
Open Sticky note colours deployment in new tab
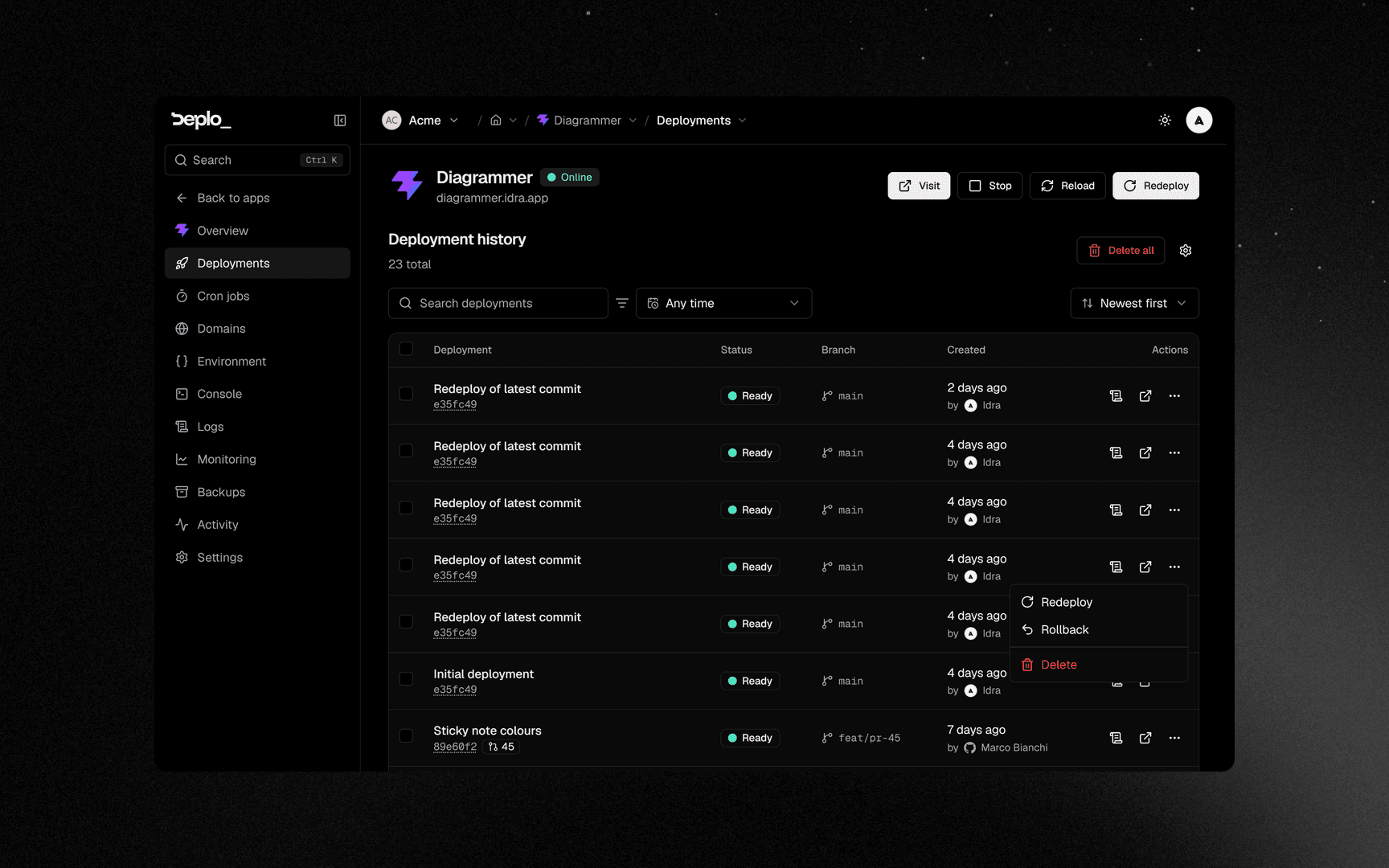coord(1145,738)
